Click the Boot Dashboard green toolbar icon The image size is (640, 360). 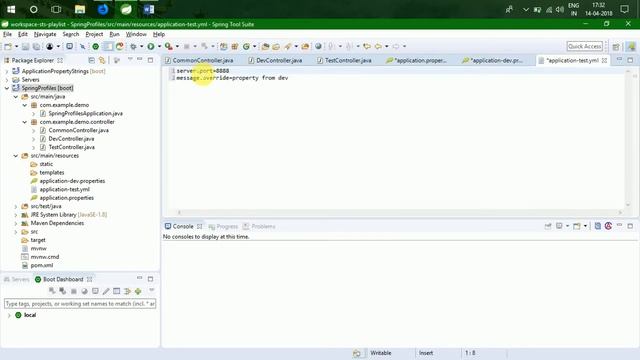pos(96,47)
